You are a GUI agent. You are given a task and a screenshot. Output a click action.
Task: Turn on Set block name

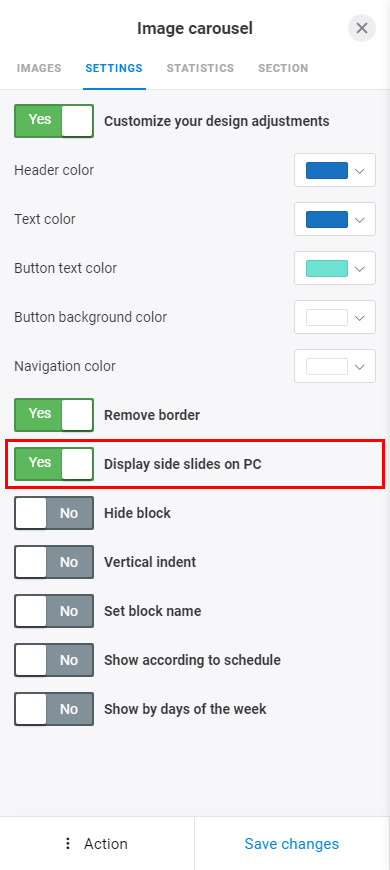(54, 611)
